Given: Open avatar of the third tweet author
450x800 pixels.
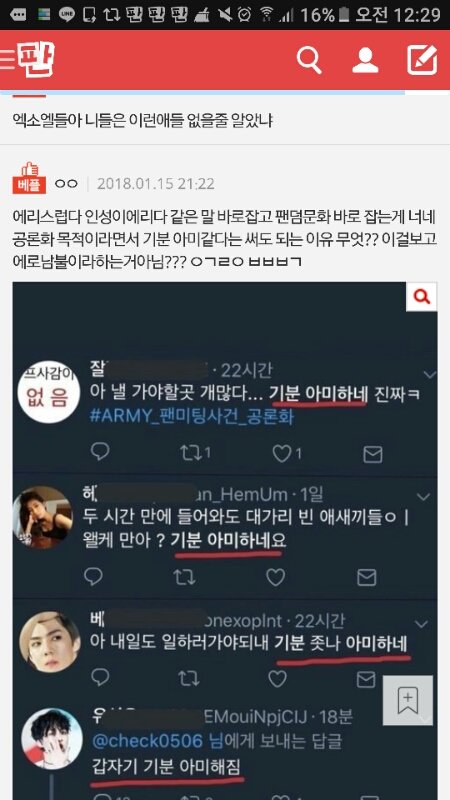Looking at the screenshot, I should [x=50, y=642].
